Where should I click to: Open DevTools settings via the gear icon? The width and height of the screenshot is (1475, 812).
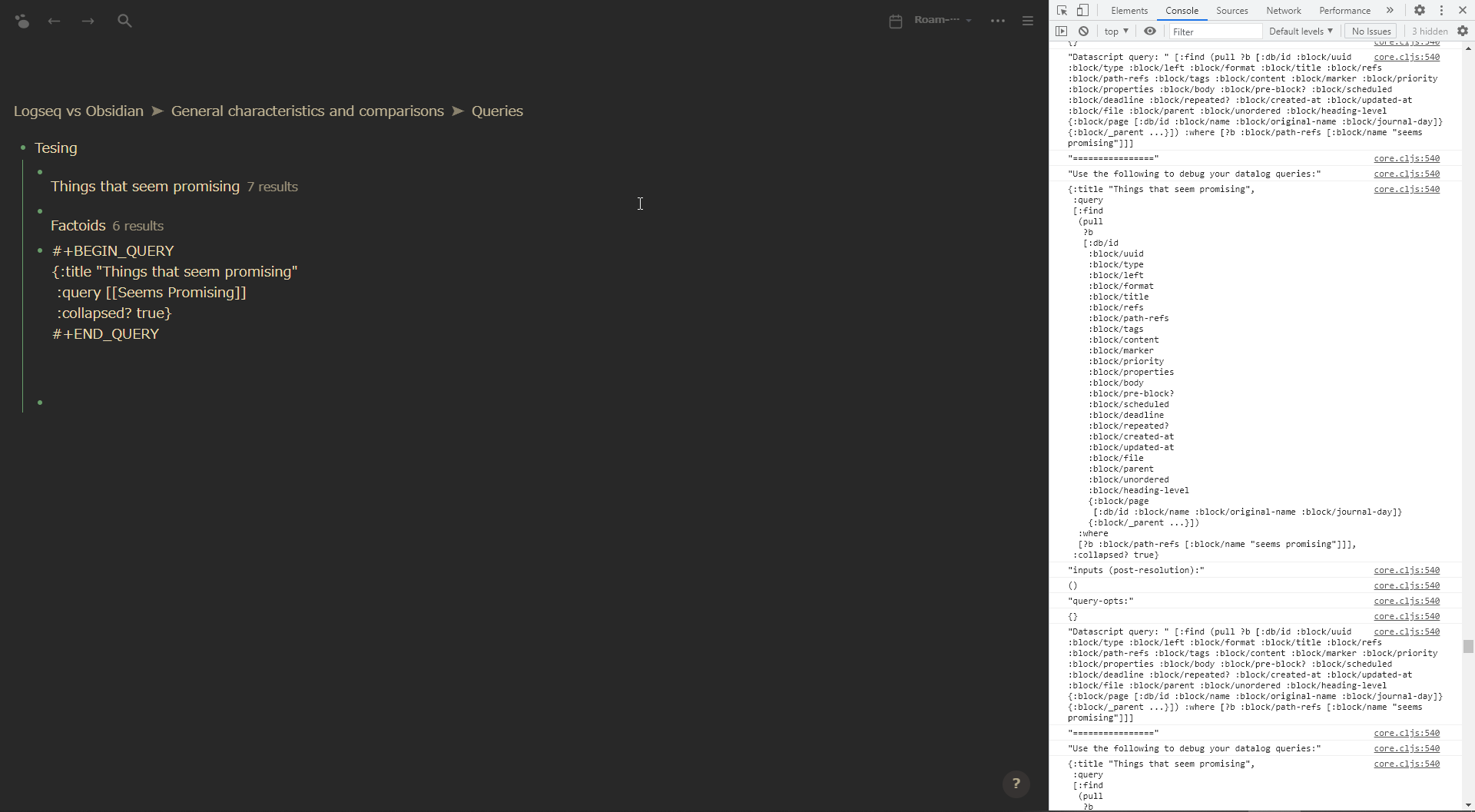pos(1420,10)
